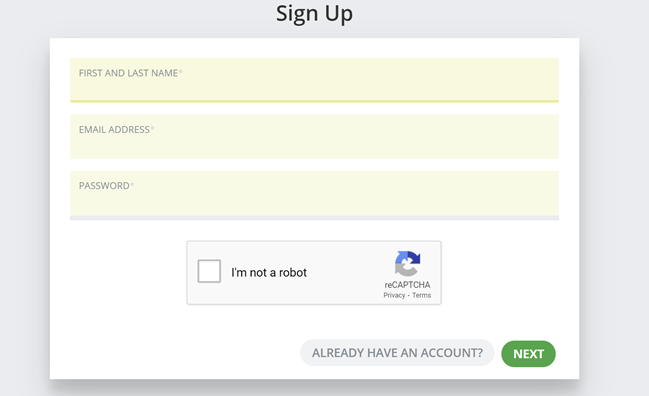Focus the Email Address input field

coord(315,137)
